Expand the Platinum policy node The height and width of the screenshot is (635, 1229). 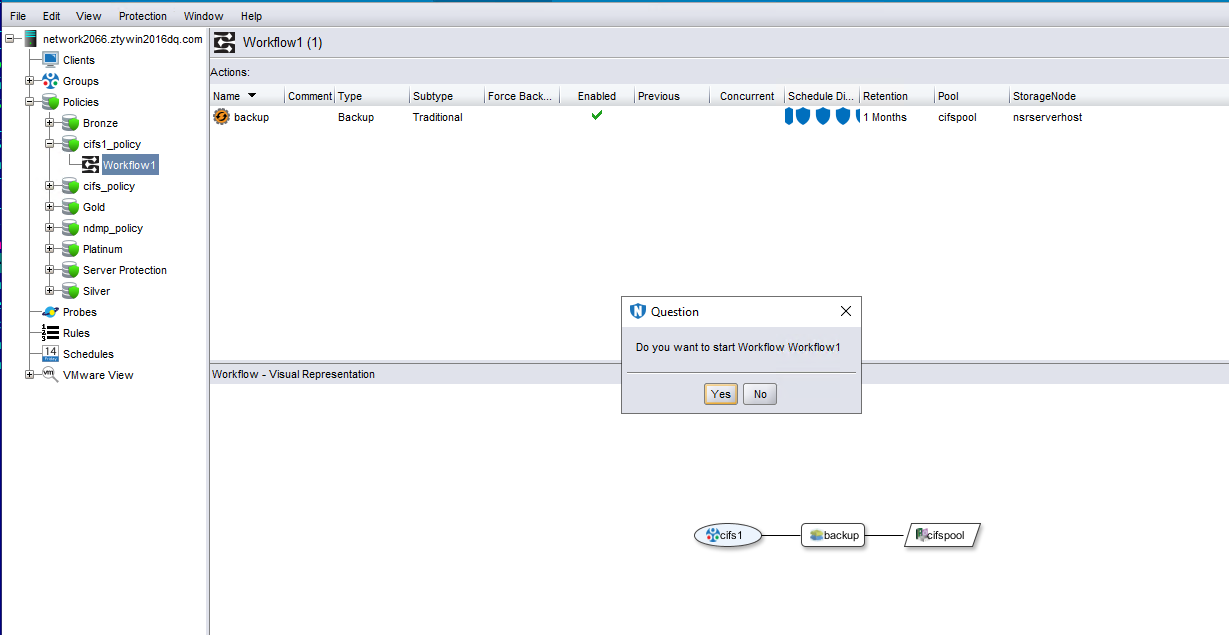pyautogui.click(x=50, y=249)
